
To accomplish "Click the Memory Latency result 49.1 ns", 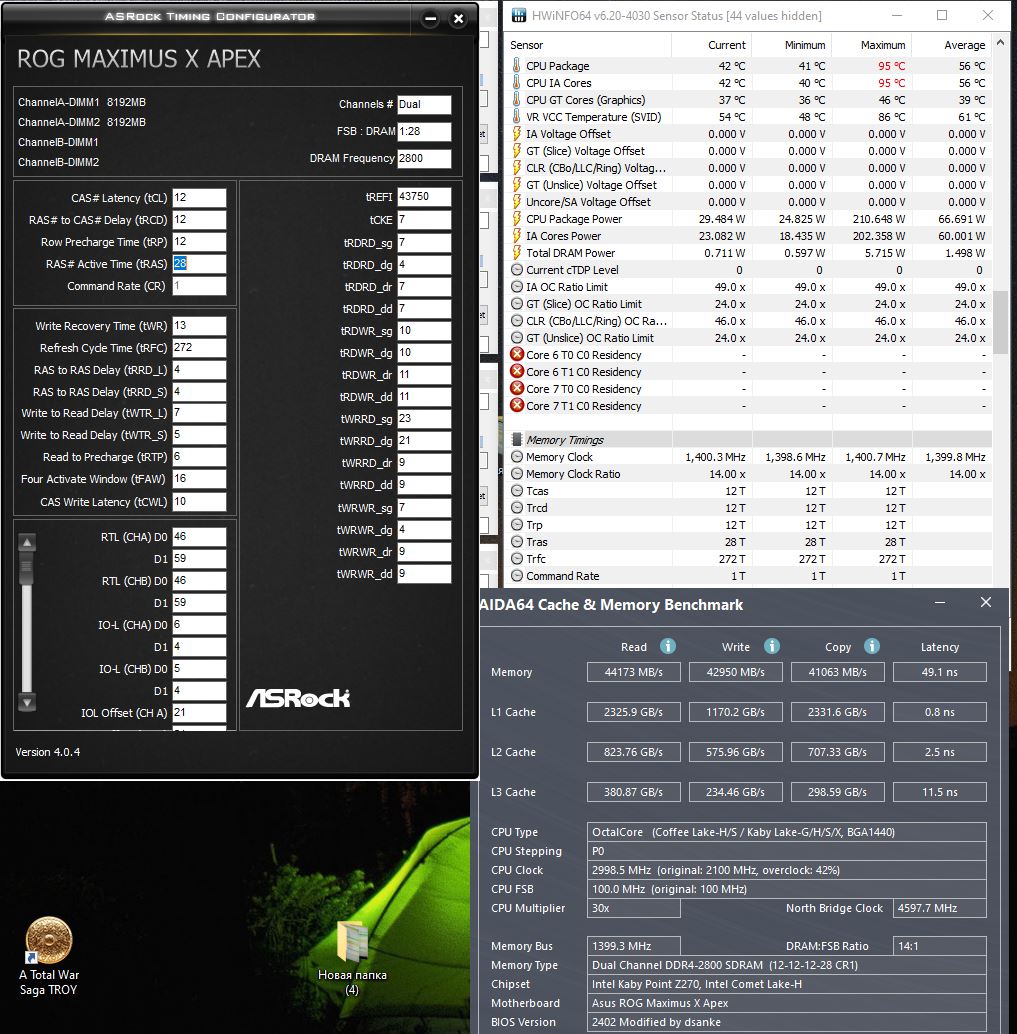I will point(939,672).
